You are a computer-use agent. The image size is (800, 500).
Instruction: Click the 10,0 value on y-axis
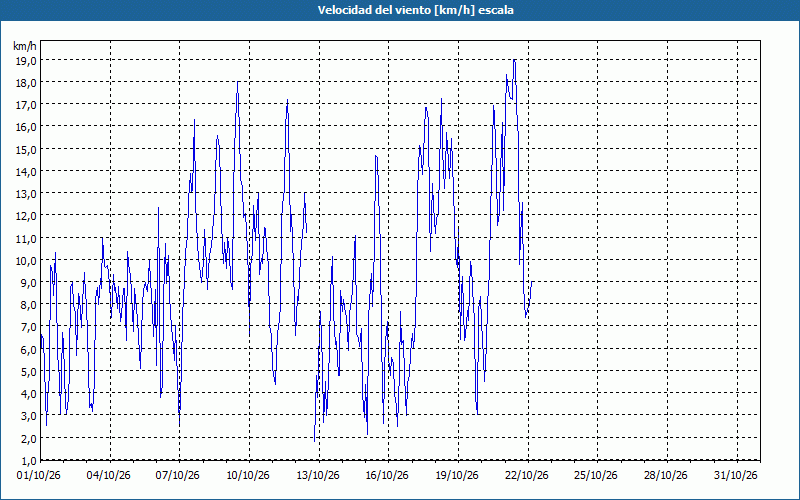click(26, 260)
